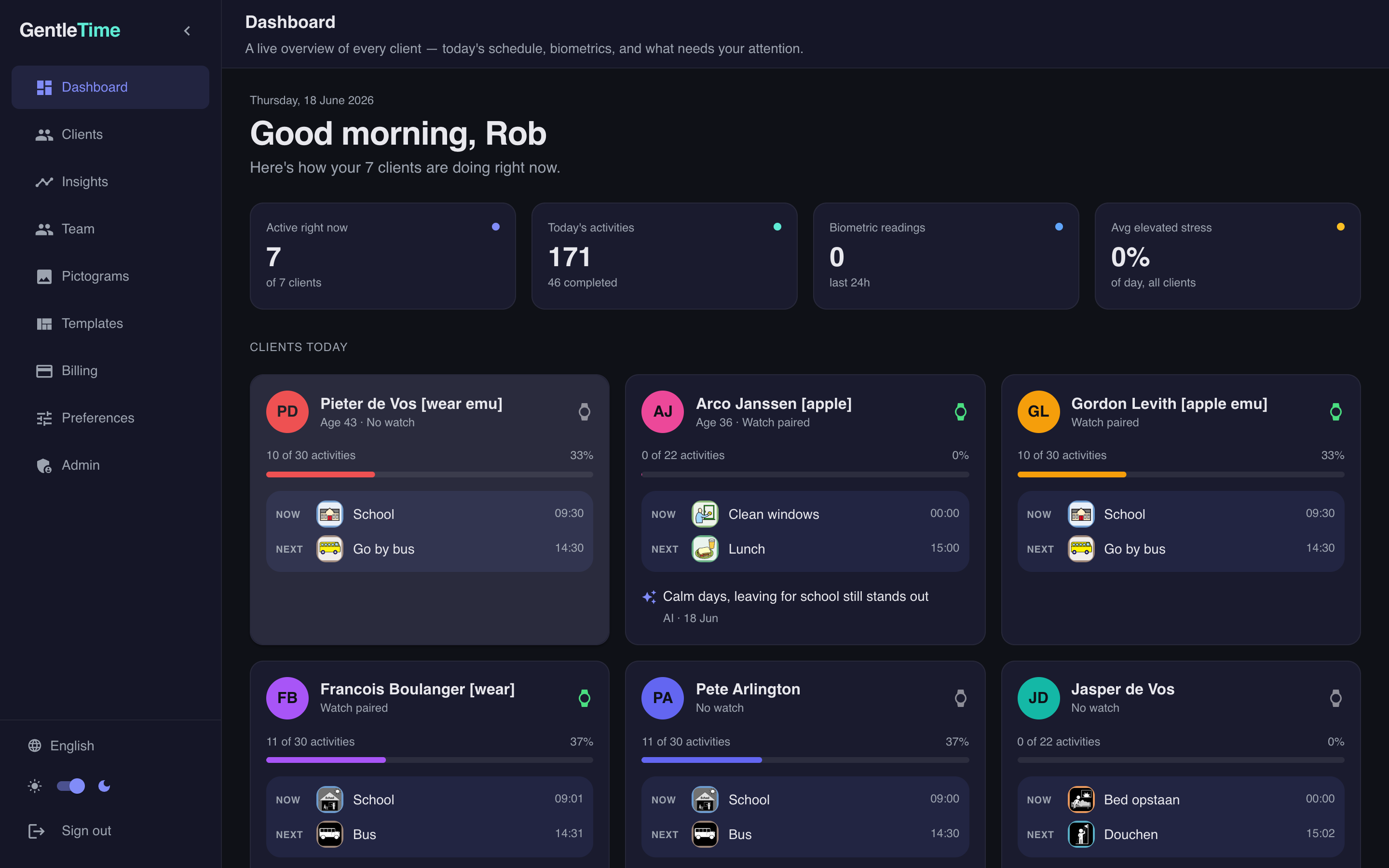Click the GL avatar for Gordon Levith
This screenshot has height=868, width=1389.
pos(1038,412)
